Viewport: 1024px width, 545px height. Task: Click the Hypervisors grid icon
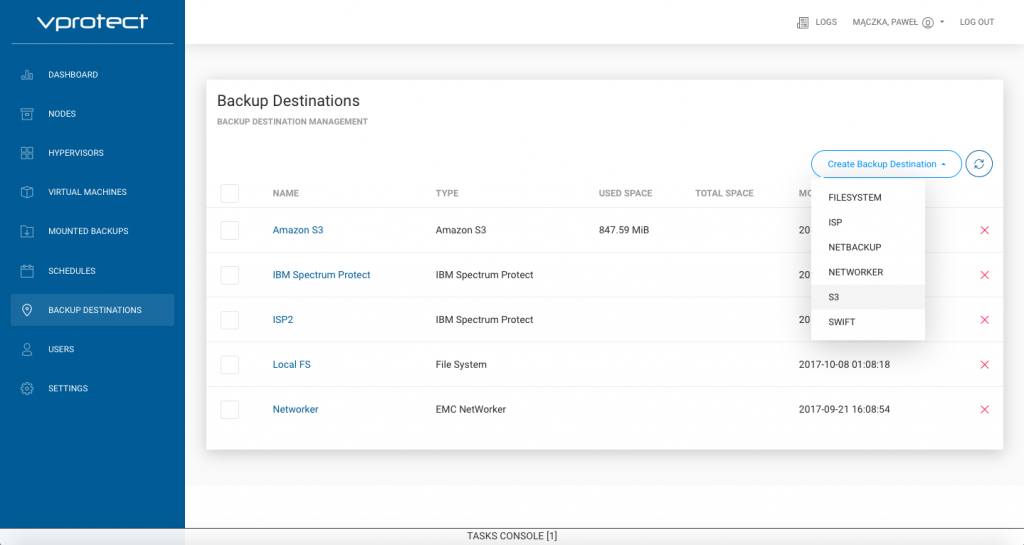27,153
